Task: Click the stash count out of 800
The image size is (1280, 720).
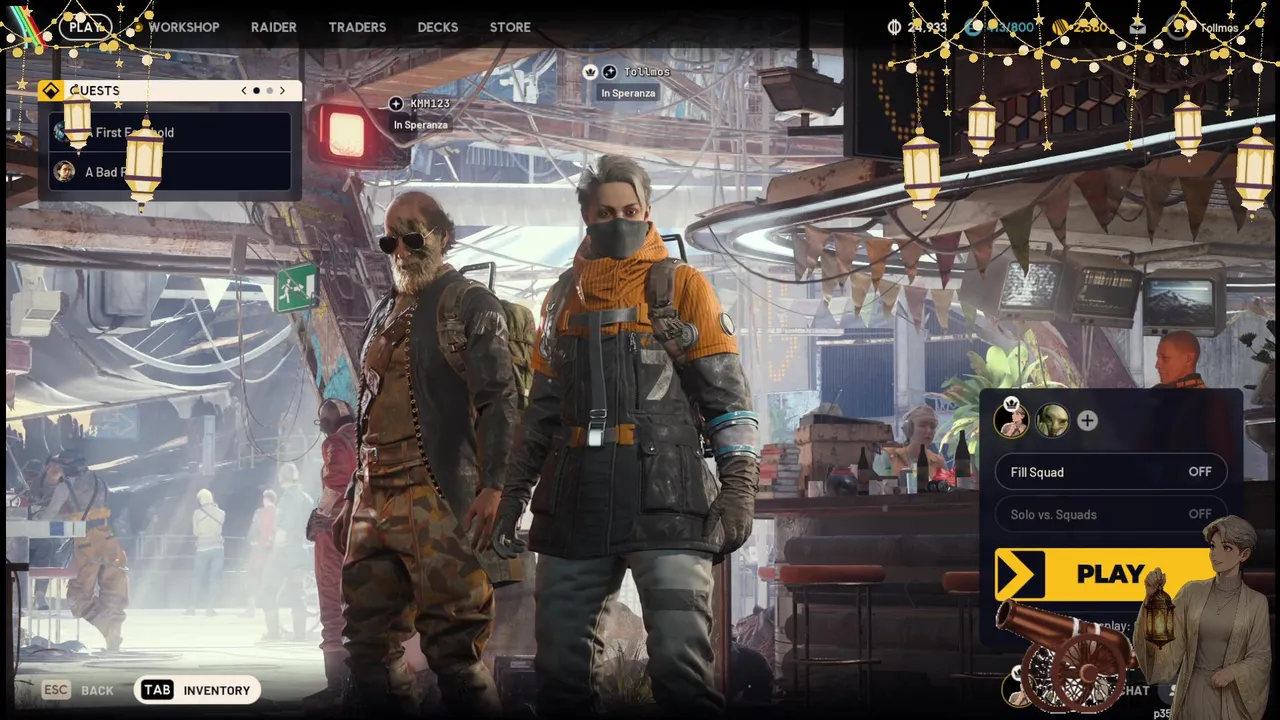Action: tap(1010, 27)
